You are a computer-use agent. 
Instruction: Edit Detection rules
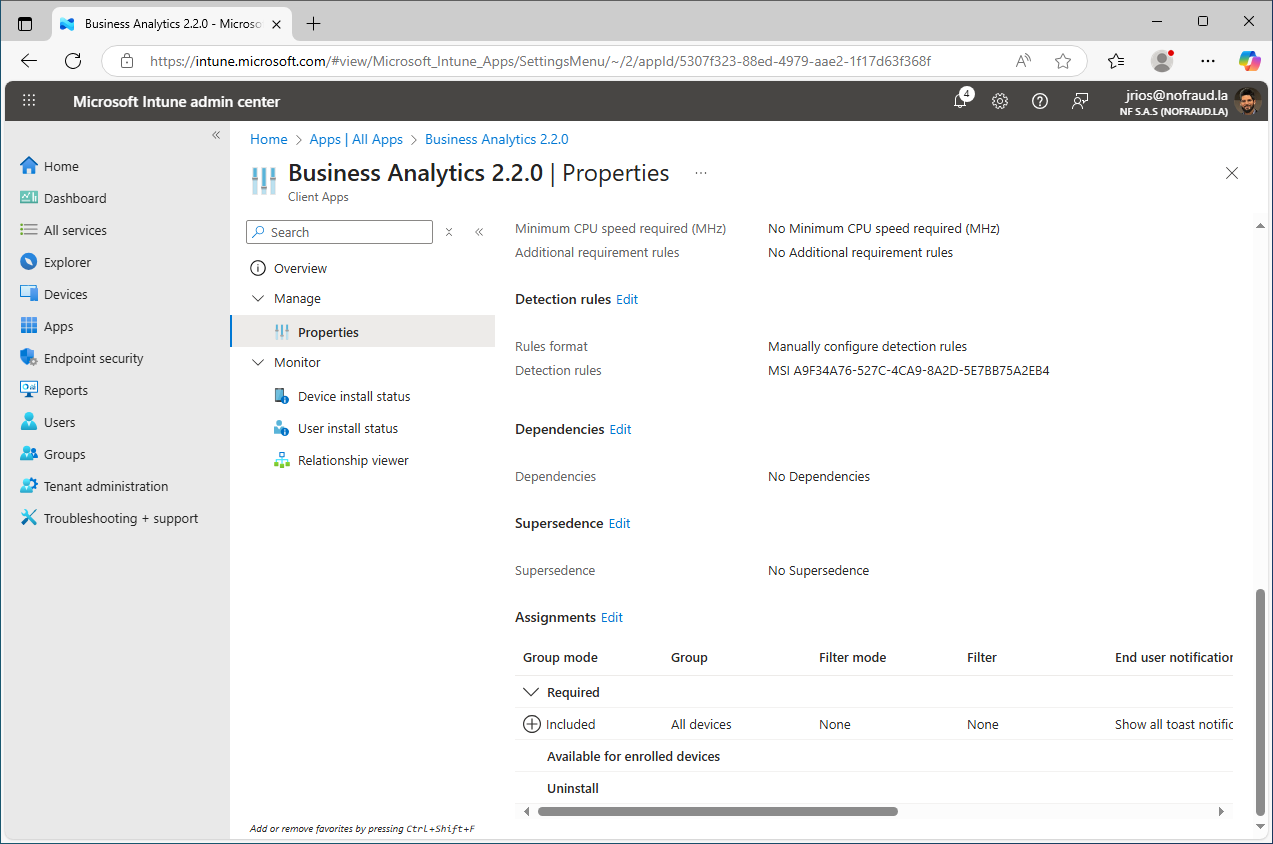coord(627,299)
